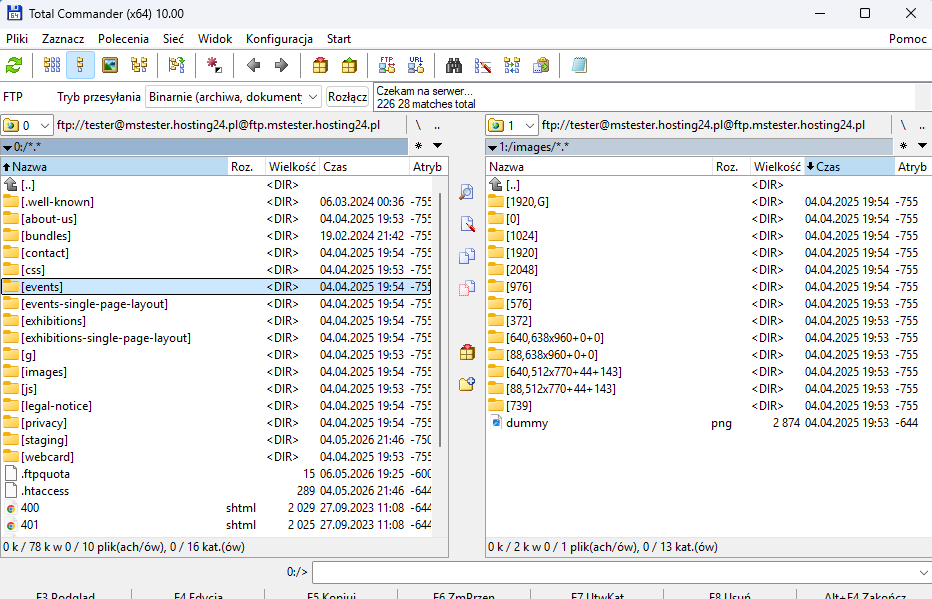Click the copy files icon between panels
Screen dimensions: 932x599
pos(467,256)
